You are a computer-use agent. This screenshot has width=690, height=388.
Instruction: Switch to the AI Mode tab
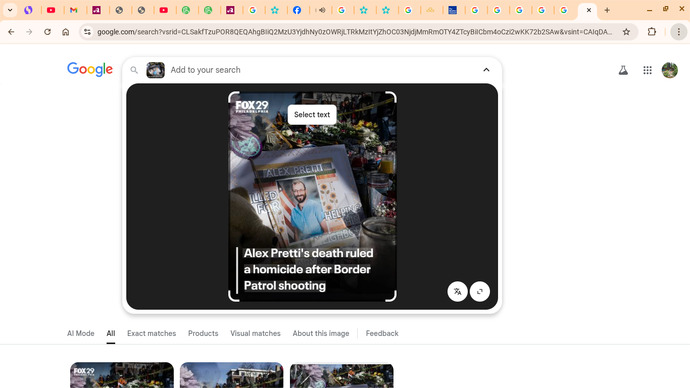point(81,333)
